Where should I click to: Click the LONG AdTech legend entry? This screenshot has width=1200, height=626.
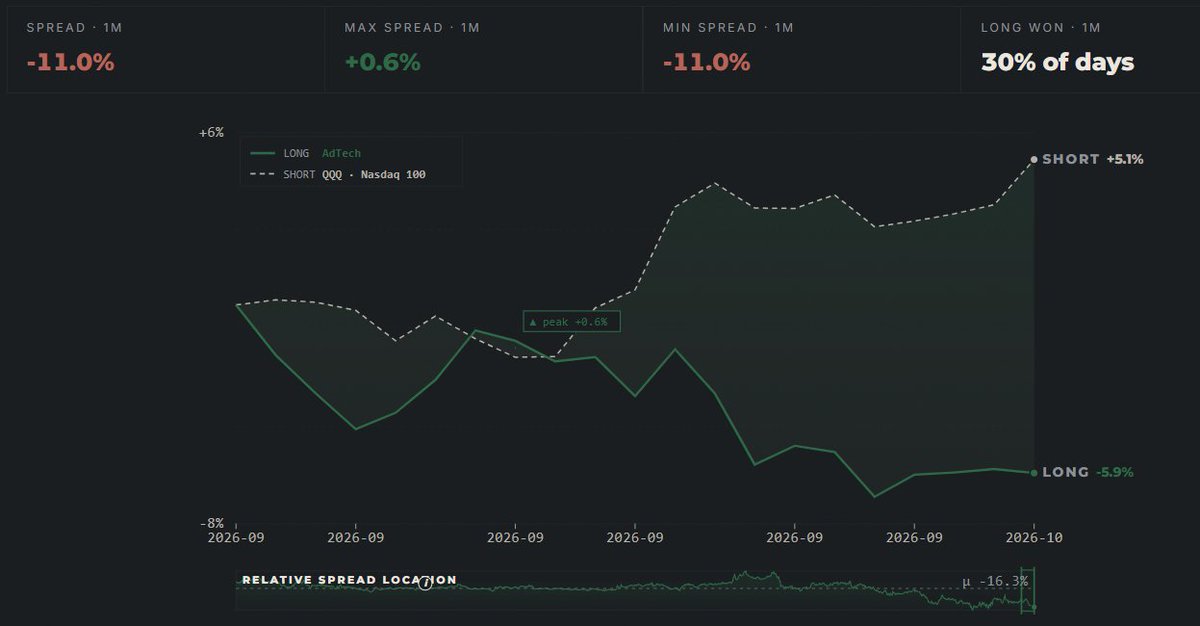(306, 153)
